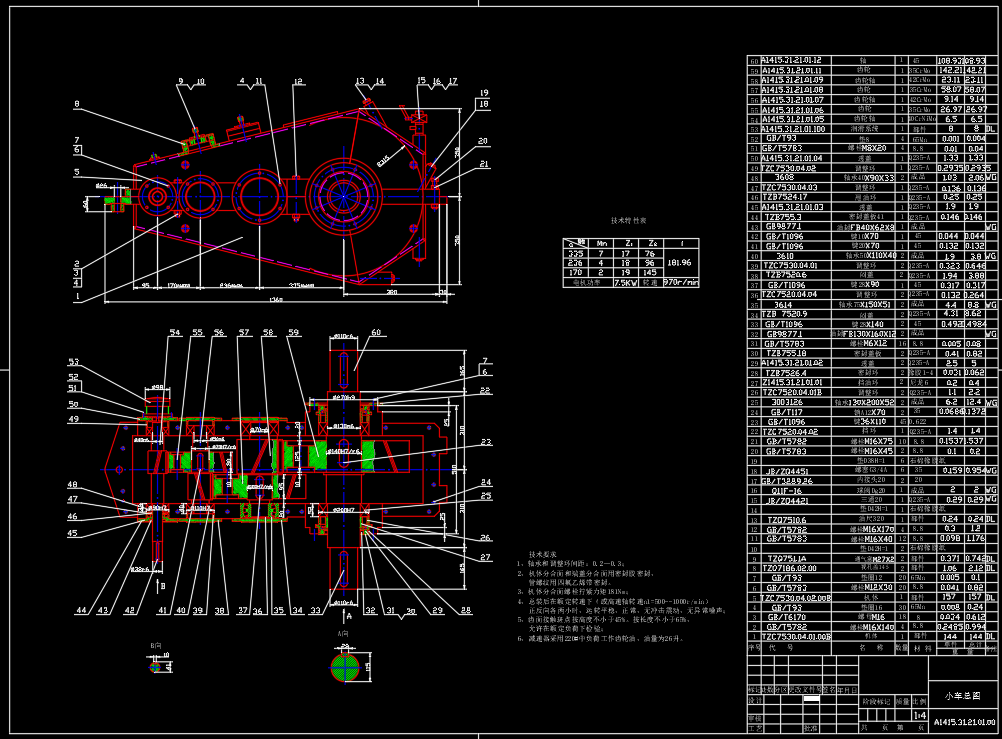Click callout number 21 at right edge

(483, 164)
